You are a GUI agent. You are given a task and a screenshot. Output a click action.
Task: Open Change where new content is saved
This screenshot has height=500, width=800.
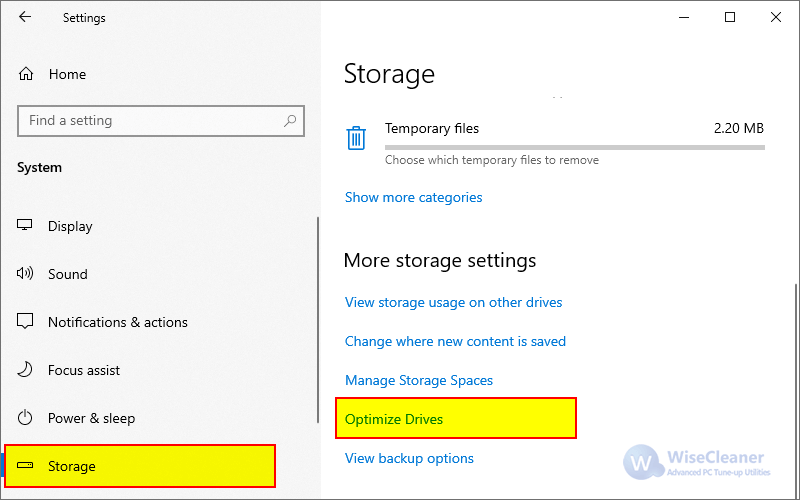(455, 341)
